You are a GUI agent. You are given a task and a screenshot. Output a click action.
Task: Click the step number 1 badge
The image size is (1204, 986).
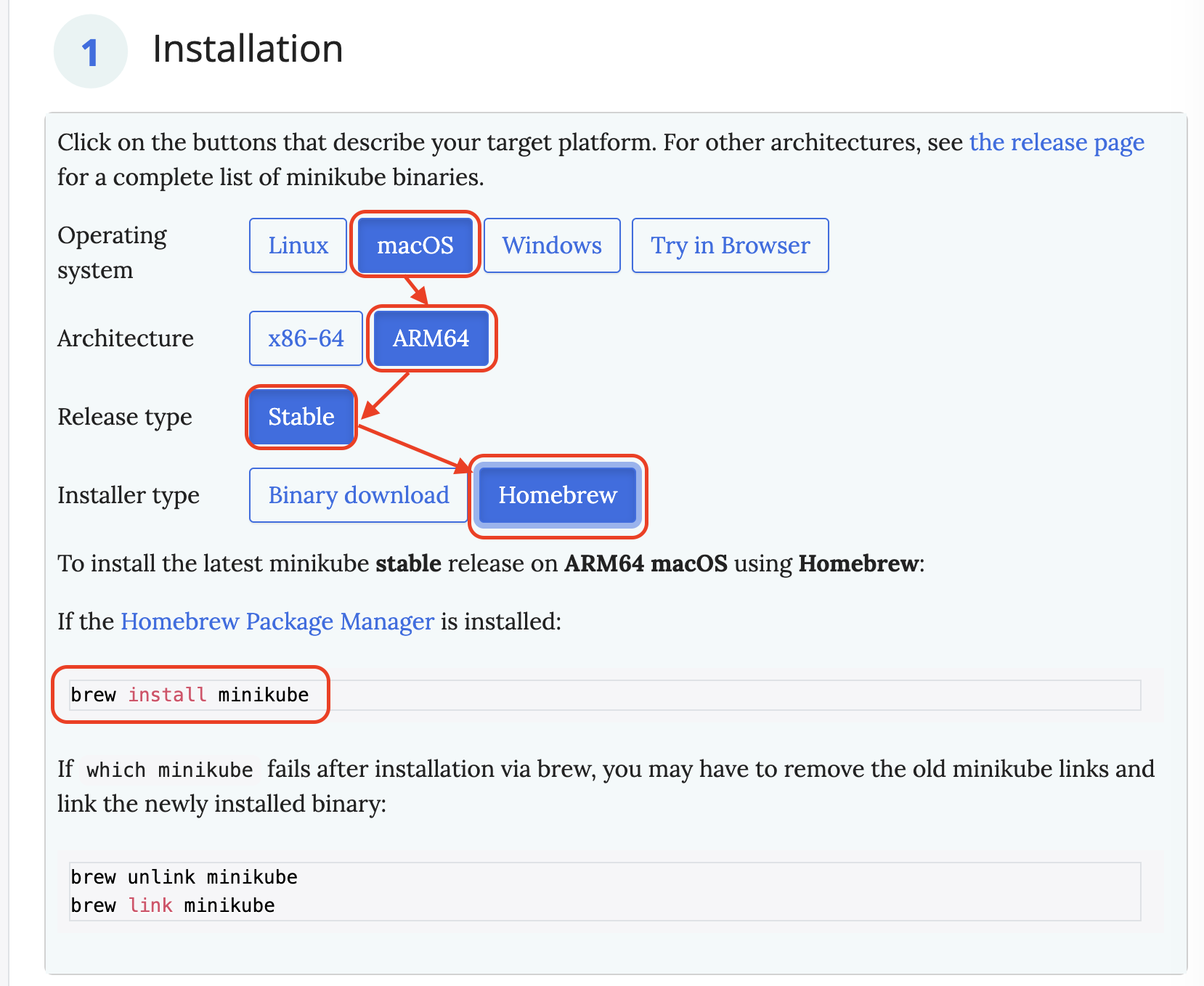pyautogui.click(x=91, y=52)
